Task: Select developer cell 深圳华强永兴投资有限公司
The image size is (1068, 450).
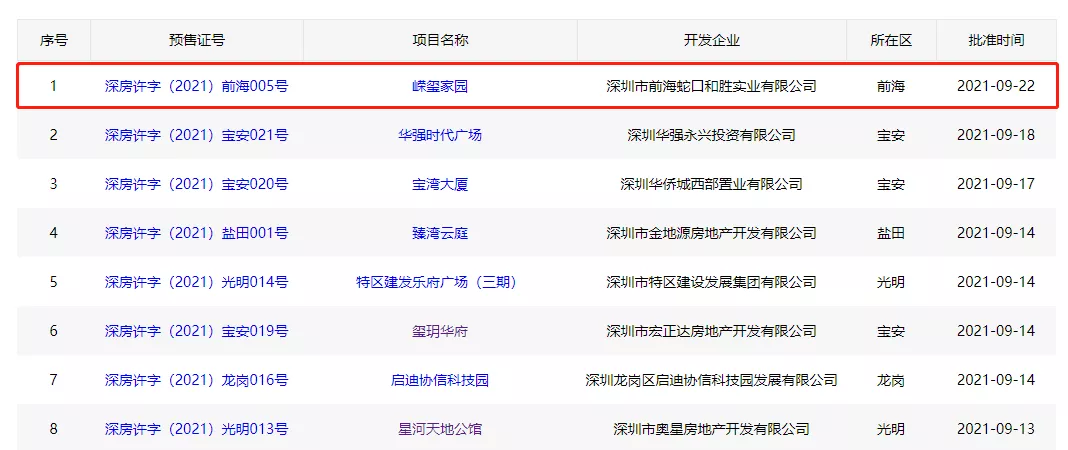Action: [x=711, y=135]
